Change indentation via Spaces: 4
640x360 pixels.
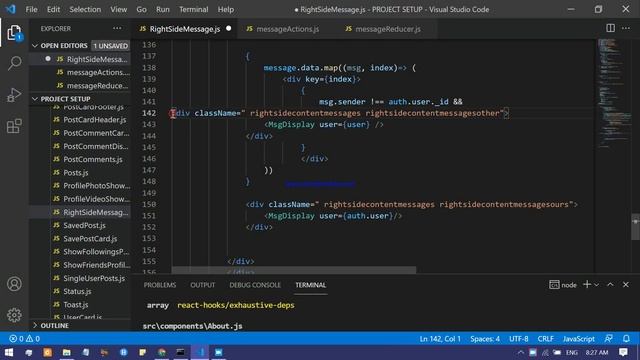click(x=484, y=338)
